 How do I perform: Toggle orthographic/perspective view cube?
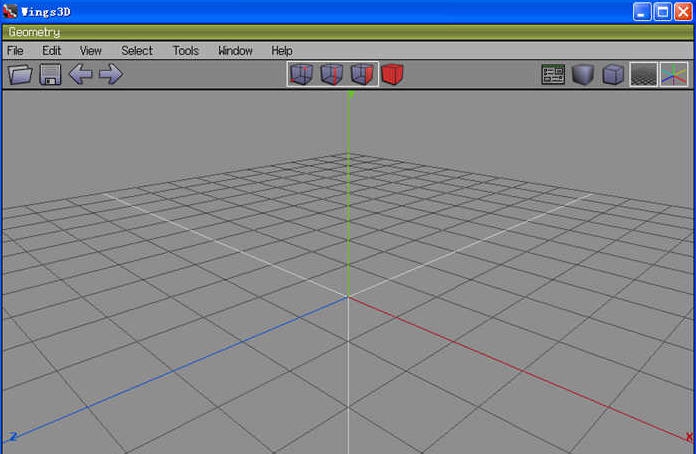pos(613,74)
